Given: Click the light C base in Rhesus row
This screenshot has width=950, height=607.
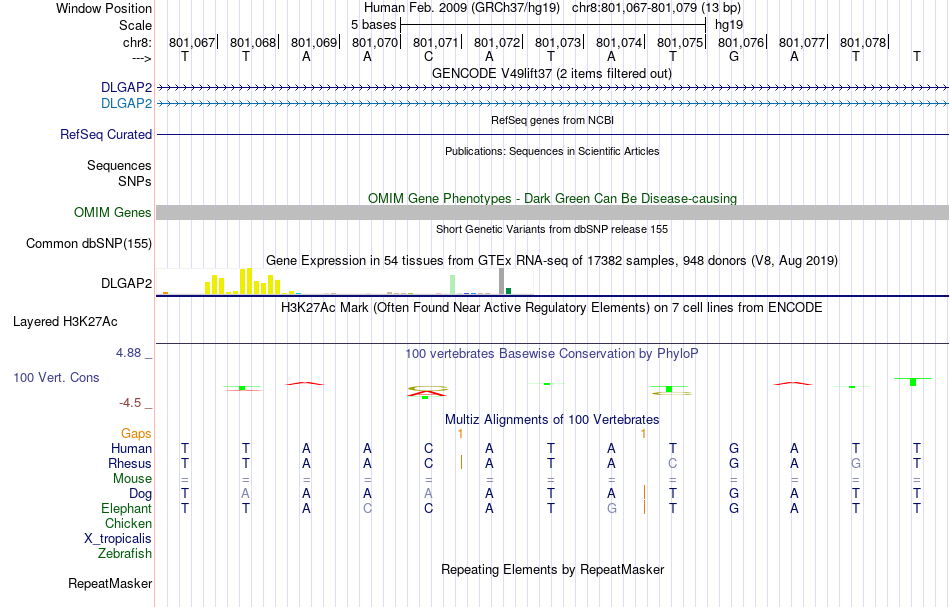Looking at the screenshot, I should pyautogui.click(x=673, y=463).
